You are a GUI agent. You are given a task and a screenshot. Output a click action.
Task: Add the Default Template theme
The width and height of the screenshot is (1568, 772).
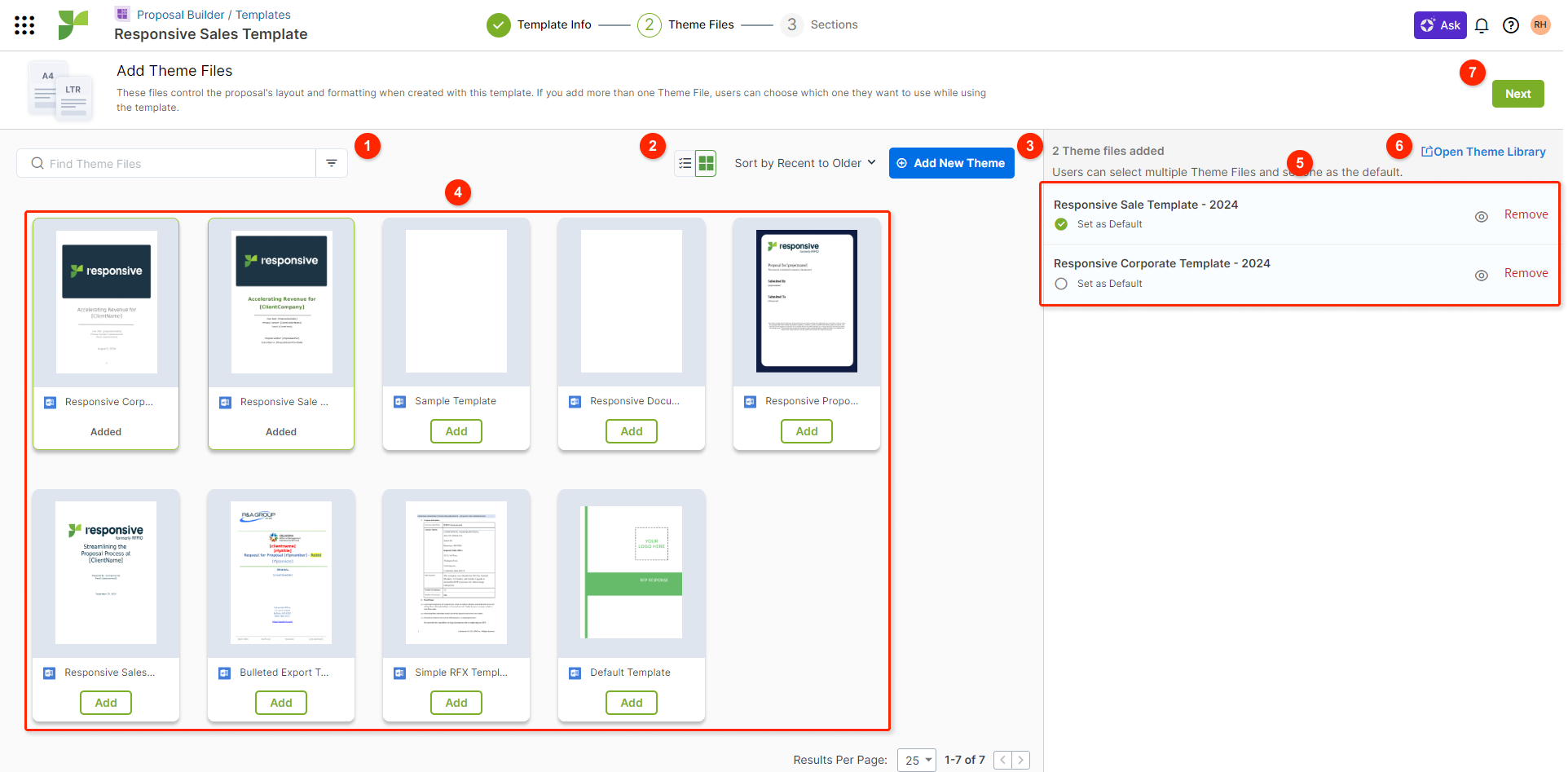click(632, 702)
